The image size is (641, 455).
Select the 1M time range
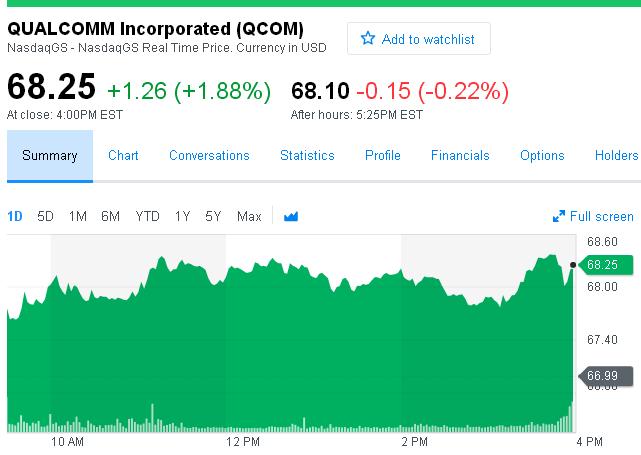tap(77, 216)
